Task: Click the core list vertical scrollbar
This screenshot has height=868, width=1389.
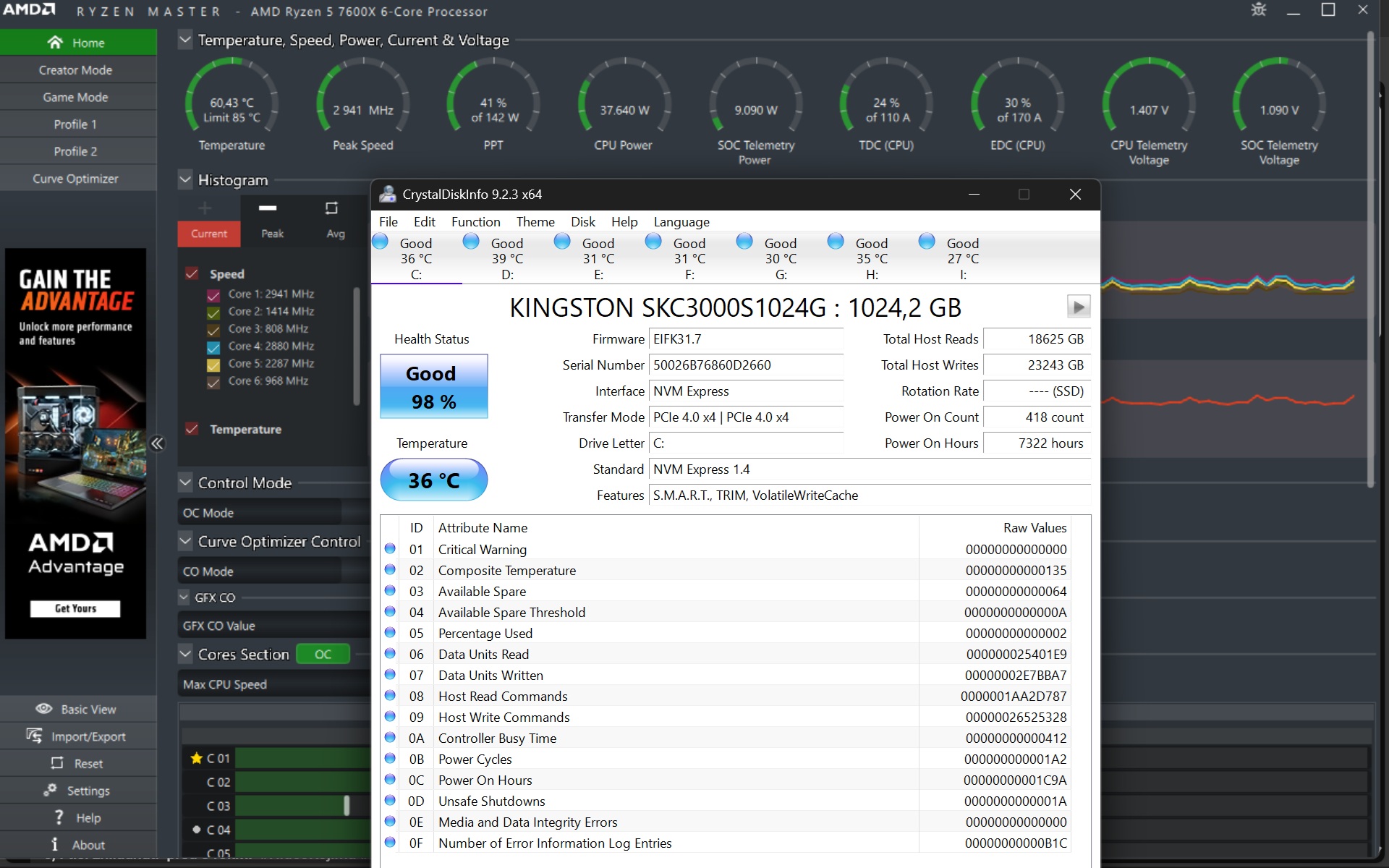Action: [356, 347]
